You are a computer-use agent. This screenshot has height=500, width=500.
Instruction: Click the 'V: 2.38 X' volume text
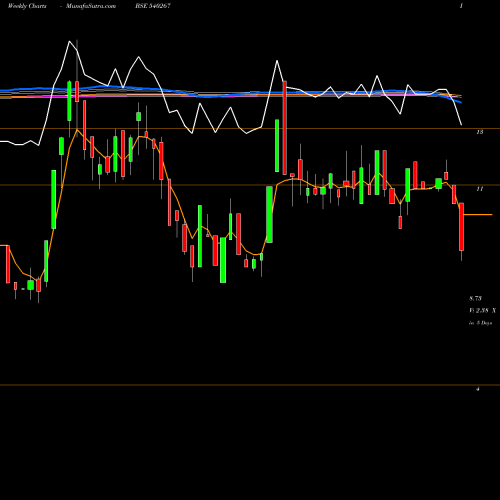coord(483,311)
